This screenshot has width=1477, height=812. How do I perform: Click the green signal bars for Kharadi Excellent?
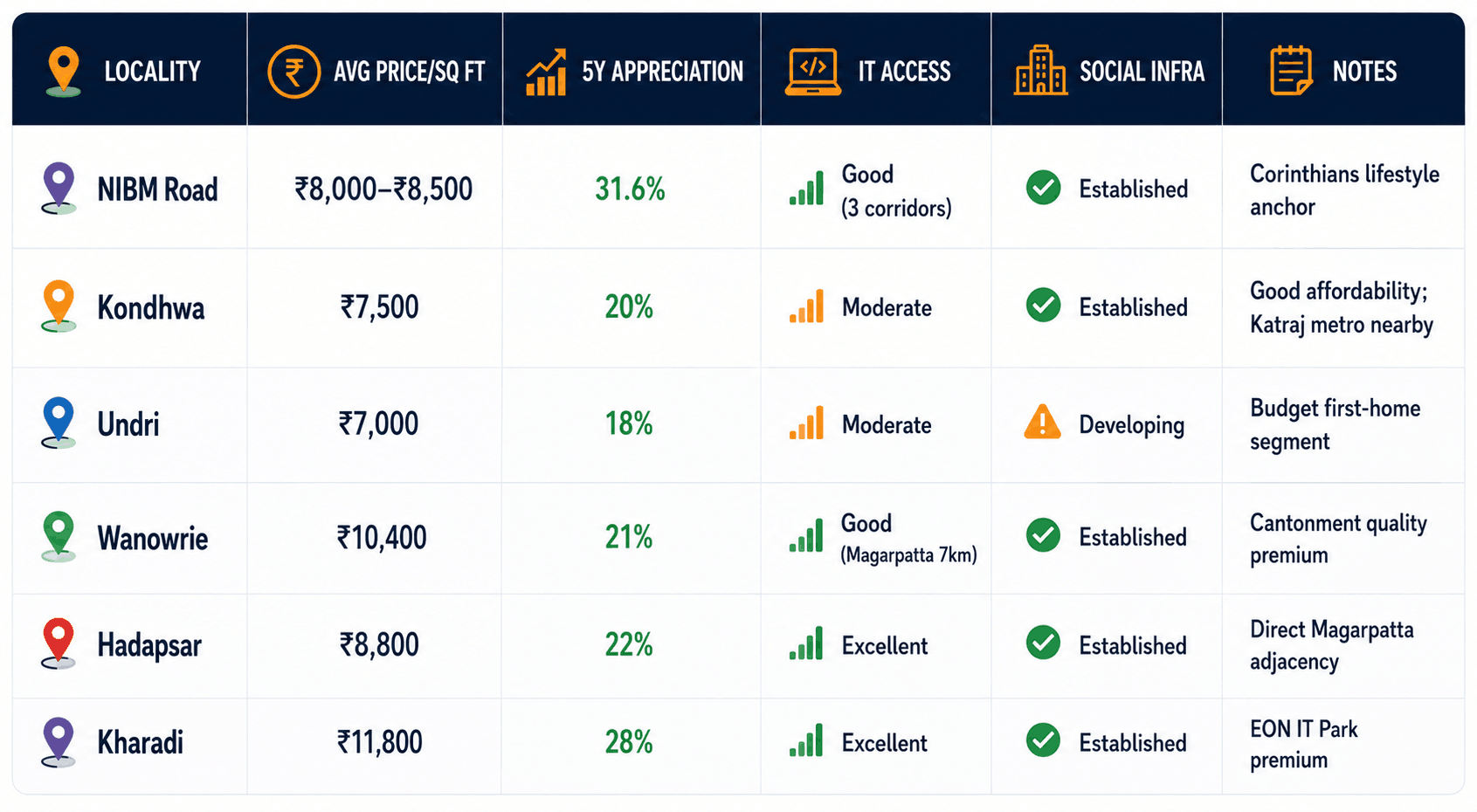click(806, 740)
